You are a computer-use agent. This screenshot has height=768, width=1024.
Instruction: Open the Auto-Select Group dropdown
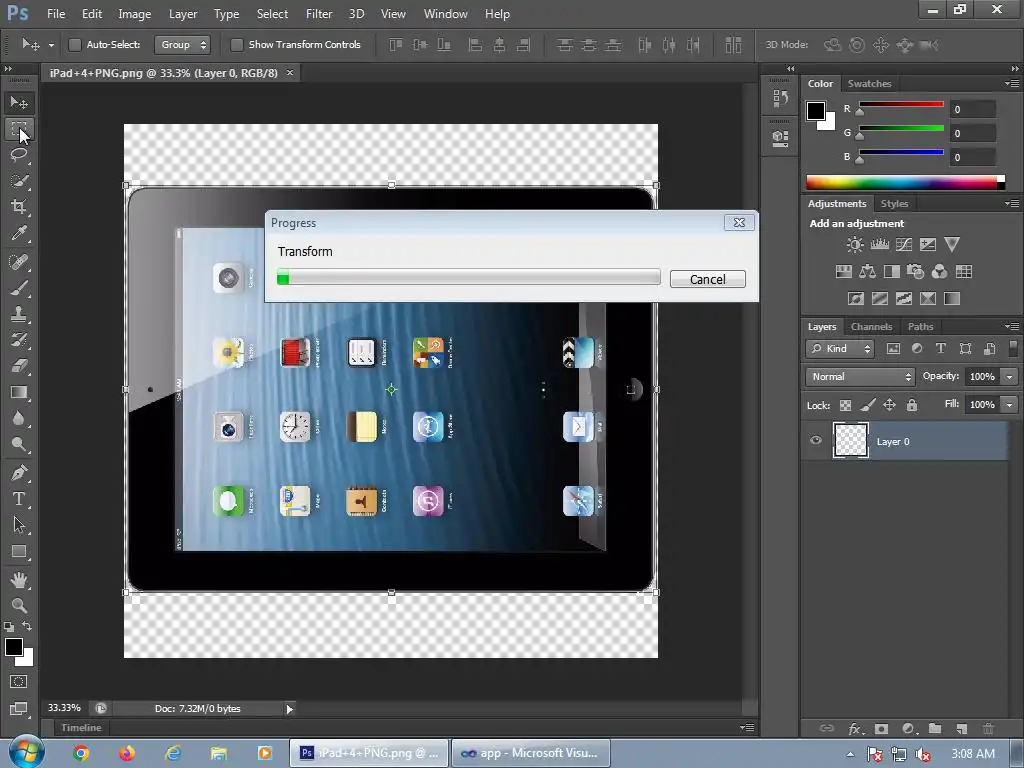(182, 44)
